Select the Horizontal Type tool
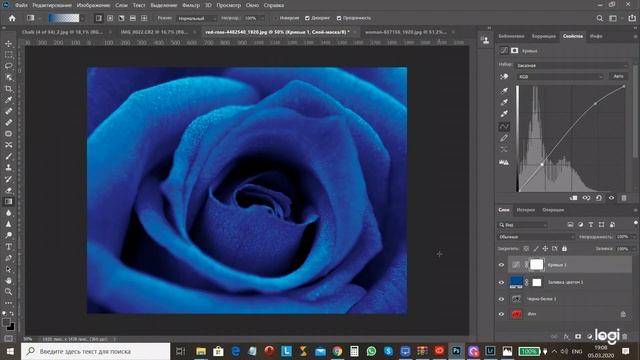Image resolution: width=640 pixels, height=360 pixels. [8, 247]
